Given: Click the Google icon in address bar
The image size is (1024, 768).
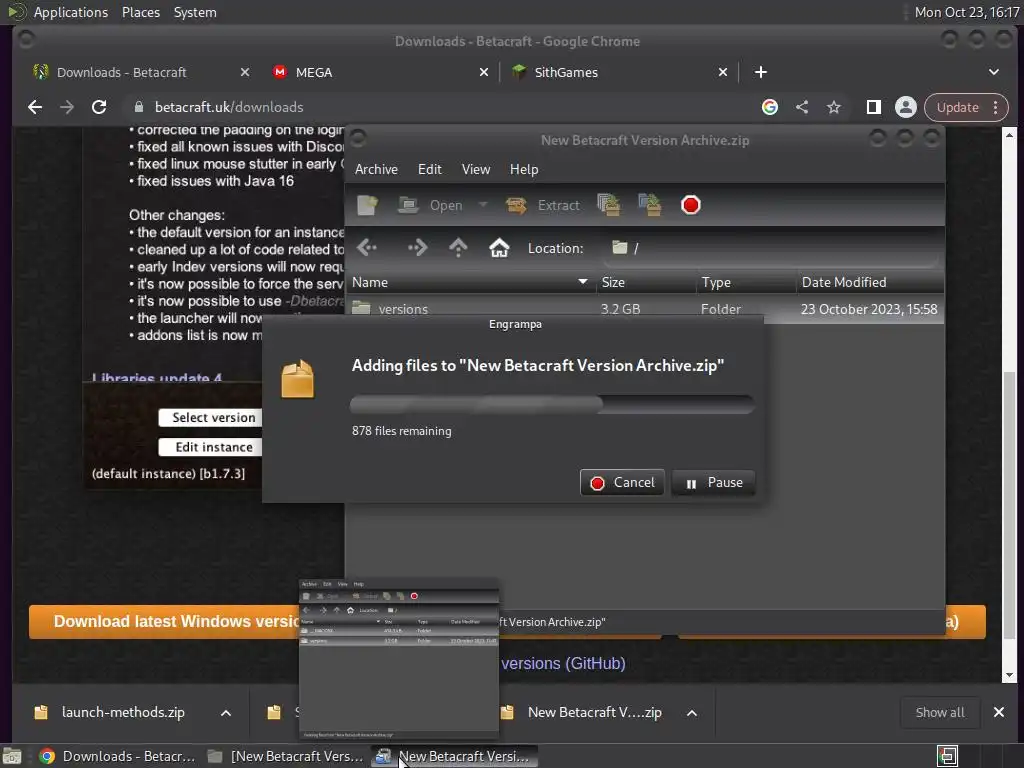Looking at the screenshot, I should click(770, 107).
